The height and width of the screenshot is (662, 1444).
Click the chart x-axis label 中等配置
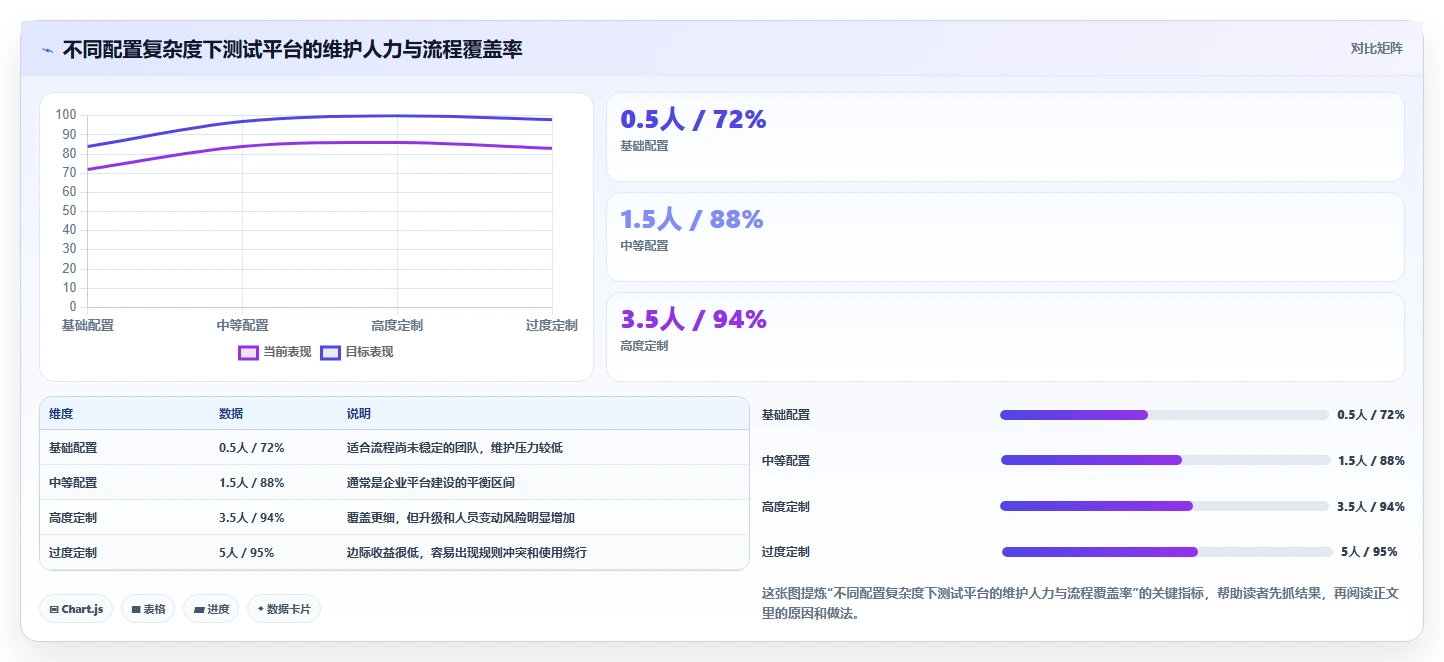pos(243,325)
